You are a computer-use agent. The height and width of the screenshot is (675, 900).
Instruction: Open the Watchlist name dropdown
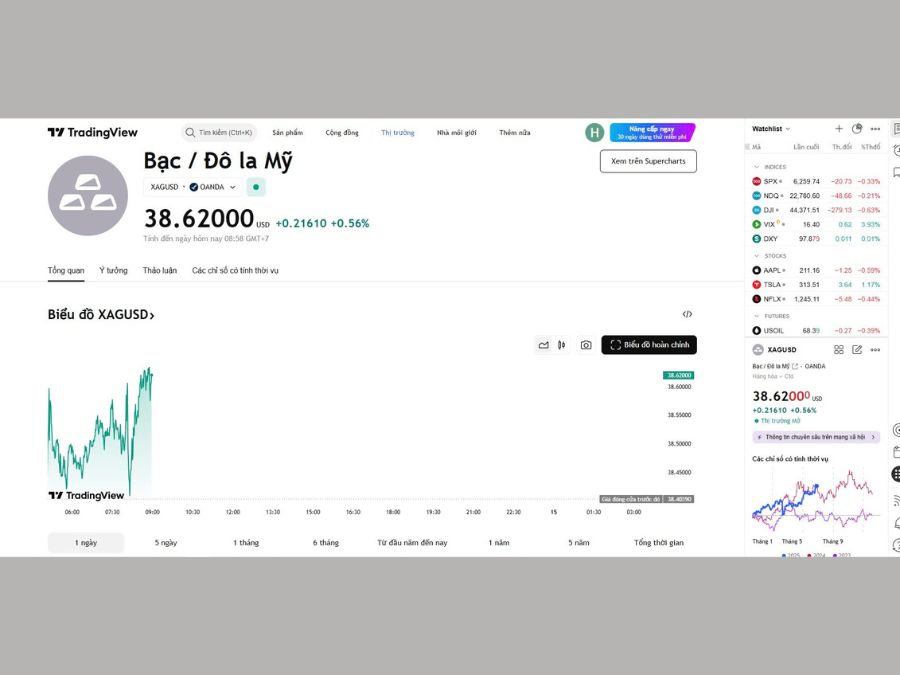point(771,129)
